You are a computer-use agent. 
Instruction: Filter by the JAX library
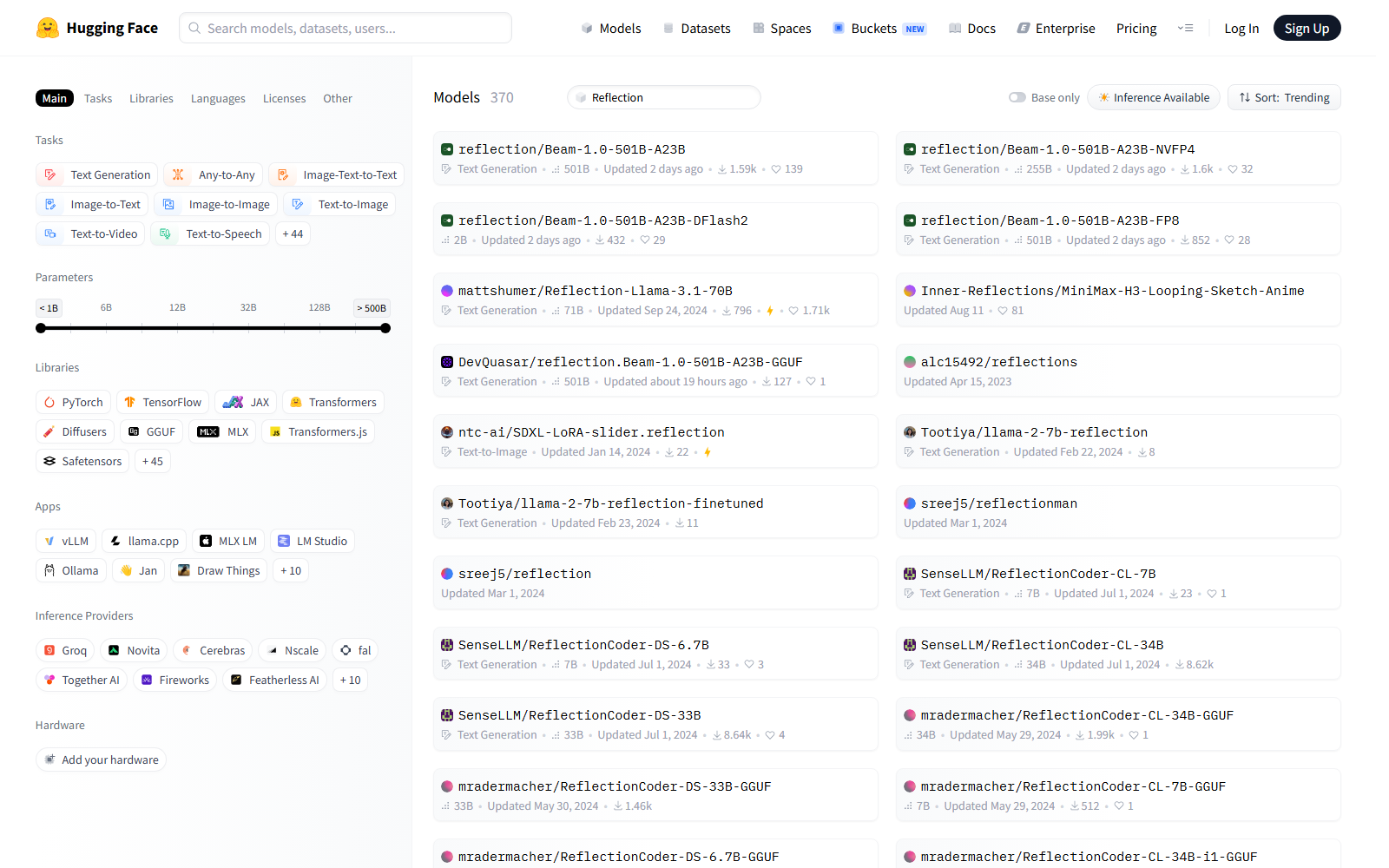pos(246,402)
